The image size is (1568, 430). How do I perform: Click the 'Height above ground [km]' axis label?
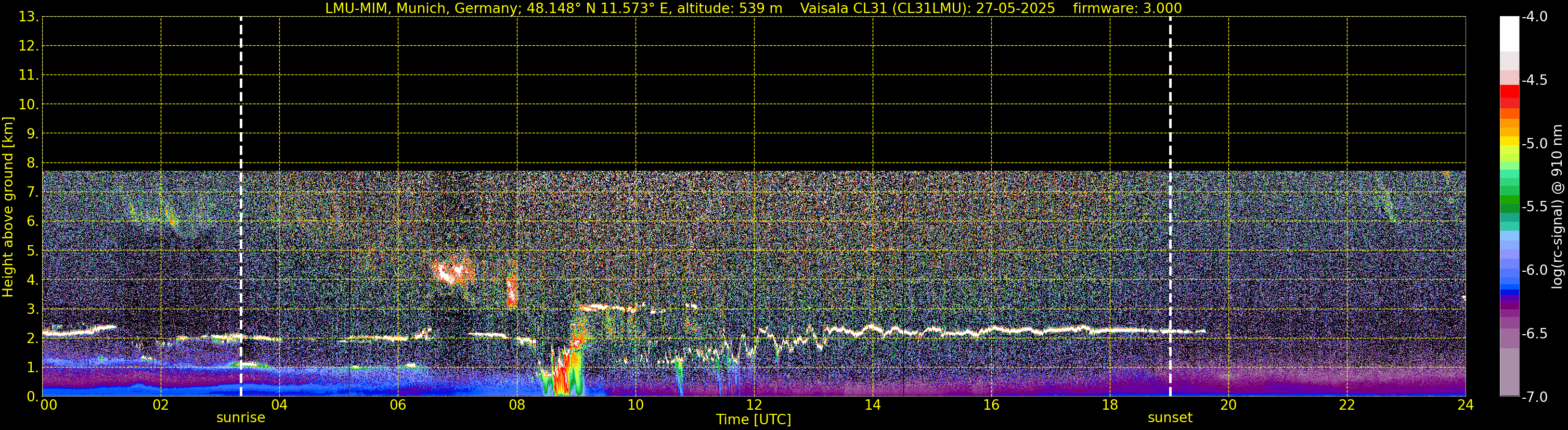[8, 207]
